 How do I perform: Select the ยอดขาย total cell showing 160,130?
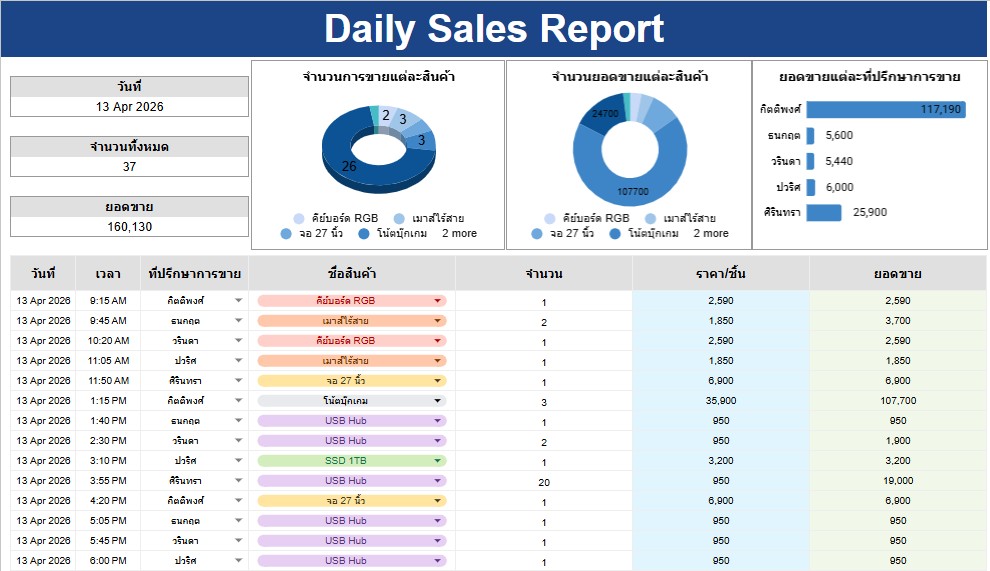tap(130, 227)
